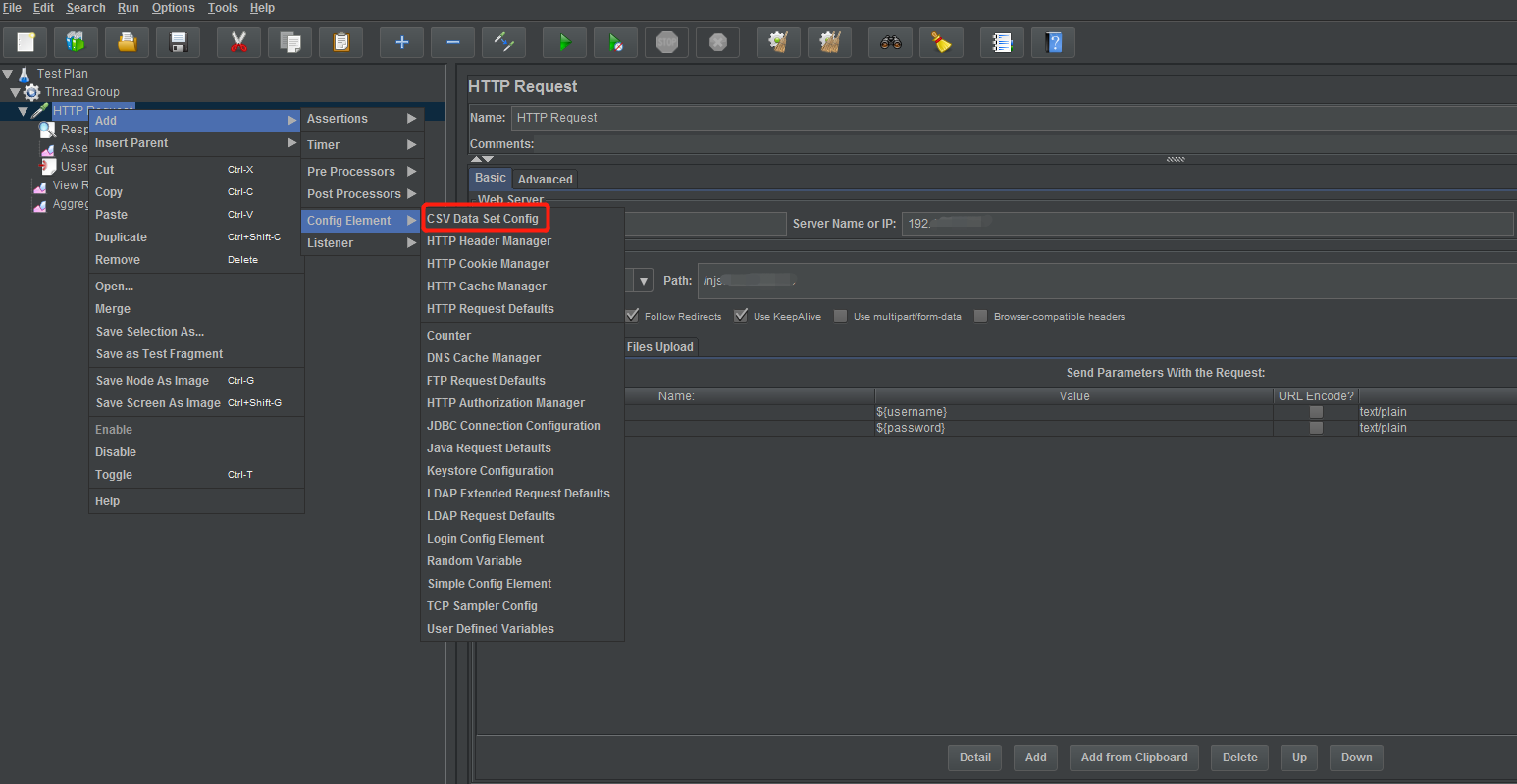The image size is (1517, 784).
Task: Click Add from Clipboard button
Action: (1134, 758)
